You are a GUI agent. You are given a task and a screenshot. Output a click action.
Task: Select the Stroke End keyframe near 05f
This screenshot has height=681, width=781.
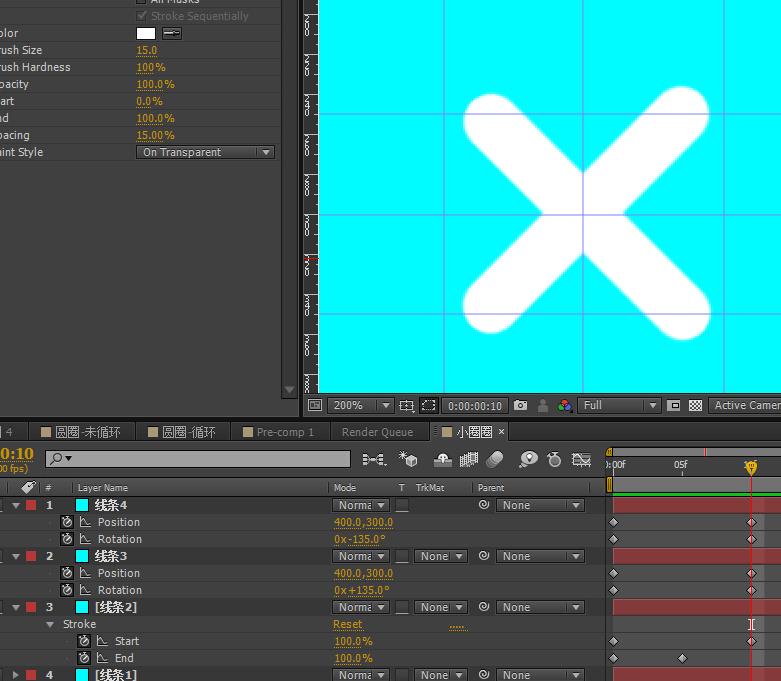tap(682, 659)
